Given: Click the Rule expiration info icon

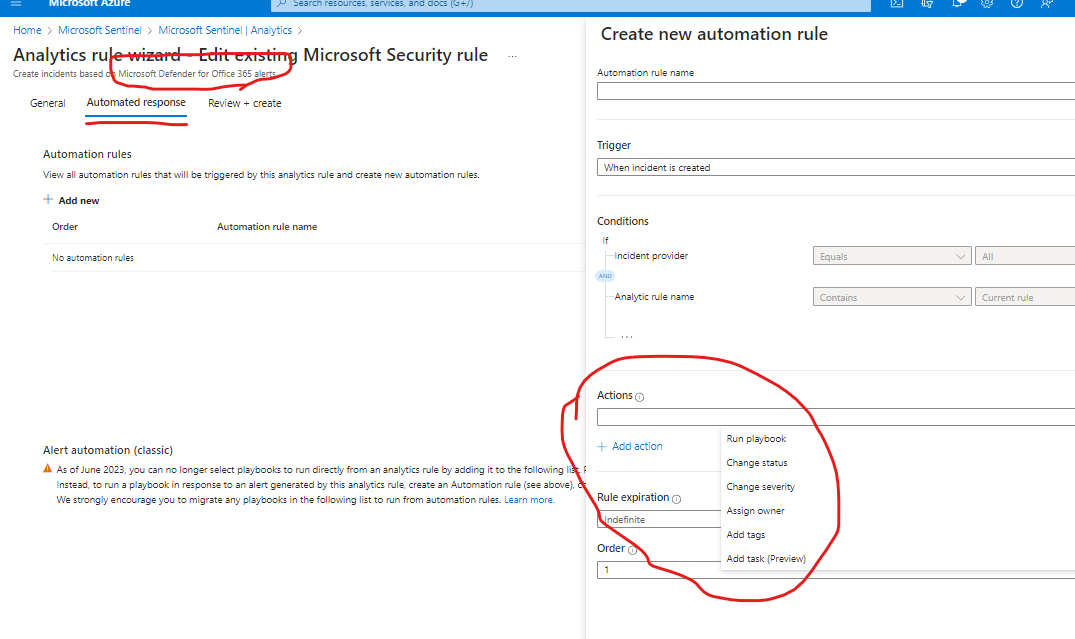Looking at the screenshot, I should 677,499.
